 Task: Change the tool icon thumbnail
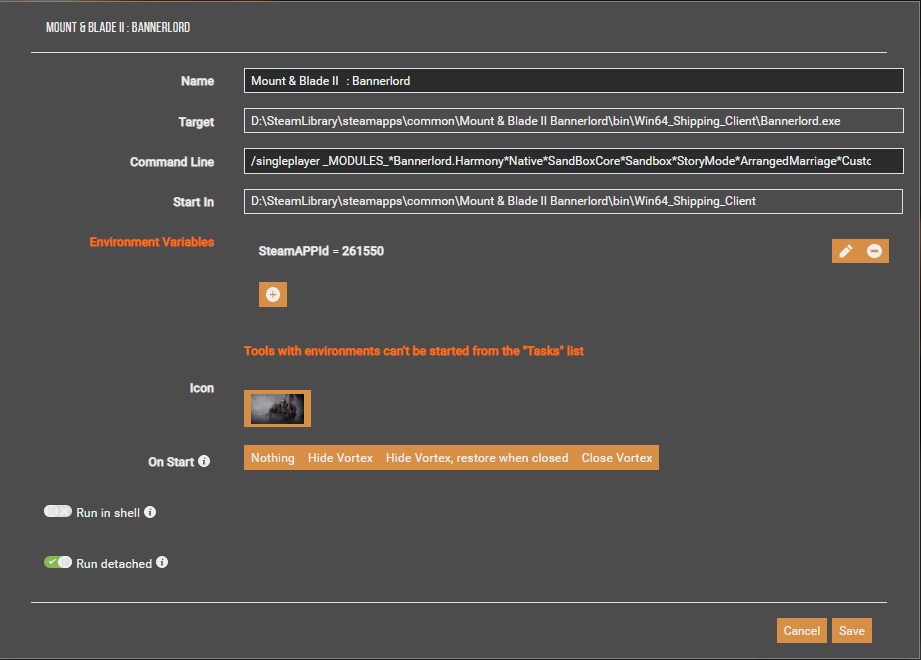point(277,409)
